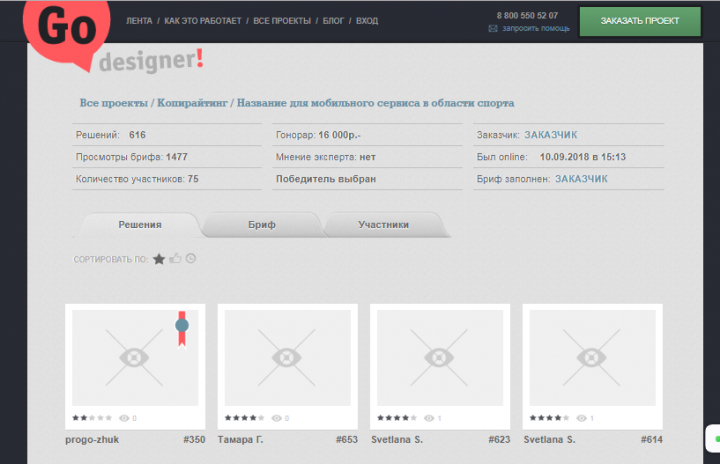Click solution number #350
Viewport: 720px width, 464px height.
(x=194, y=440)
